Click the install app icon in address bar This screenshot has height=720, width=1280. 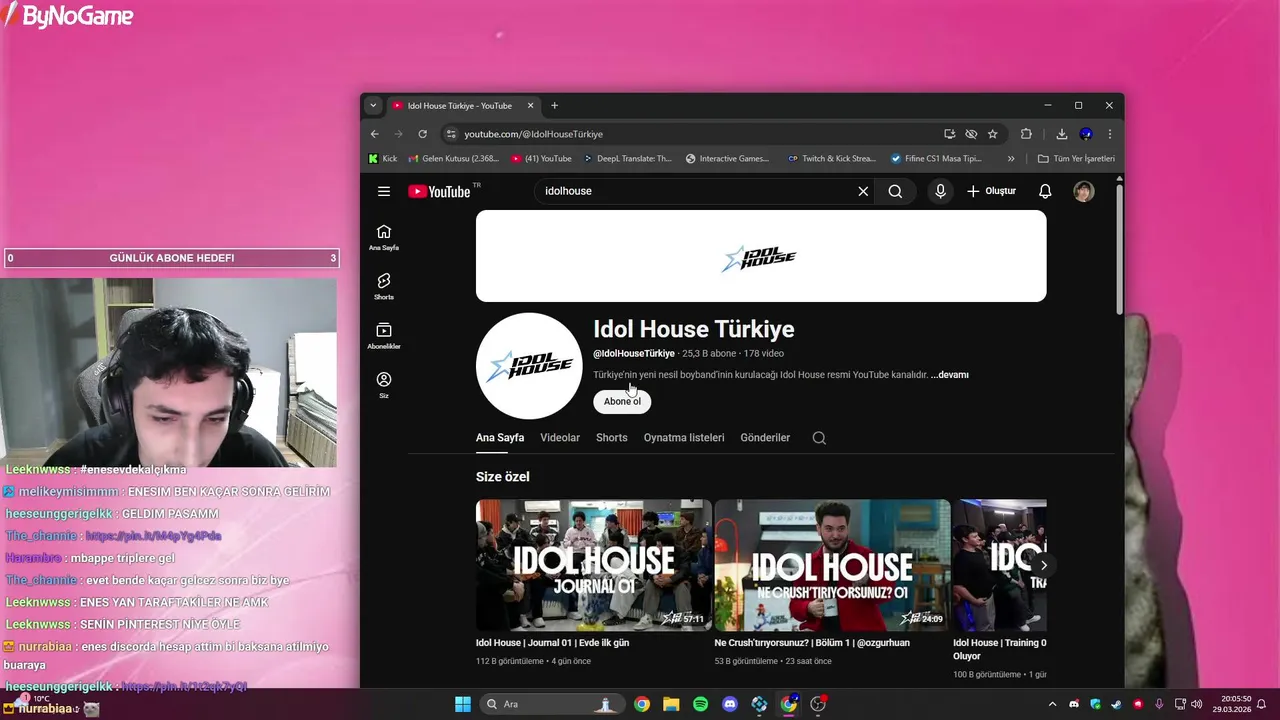(949, 134)
